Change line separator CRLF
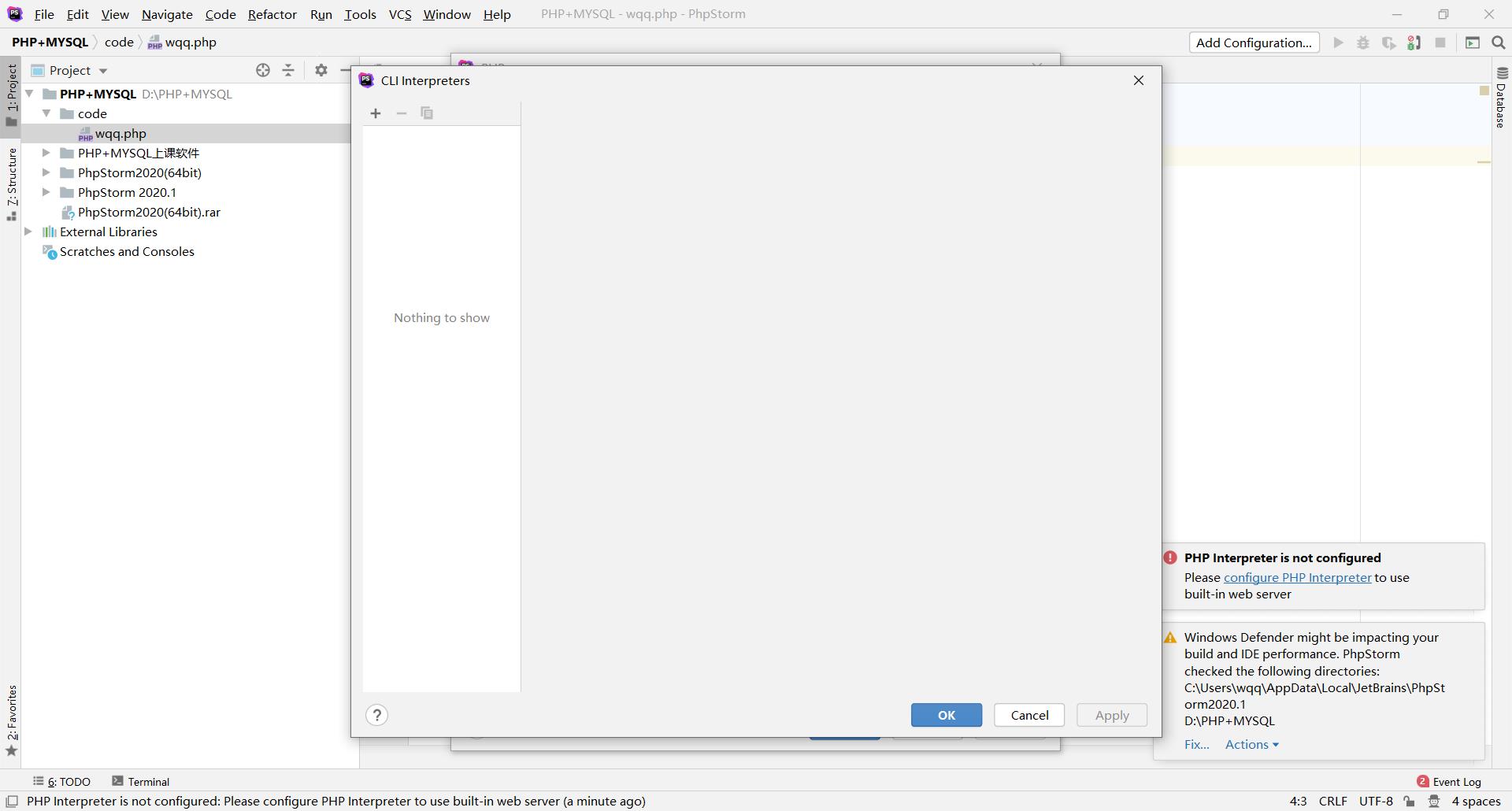The image size is (1512, 811). (x=1332, y=801)
